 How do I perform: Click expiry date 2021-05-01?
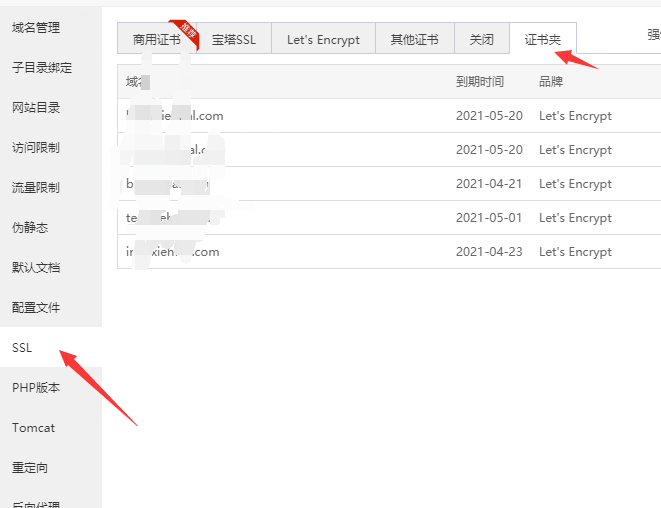489,218
